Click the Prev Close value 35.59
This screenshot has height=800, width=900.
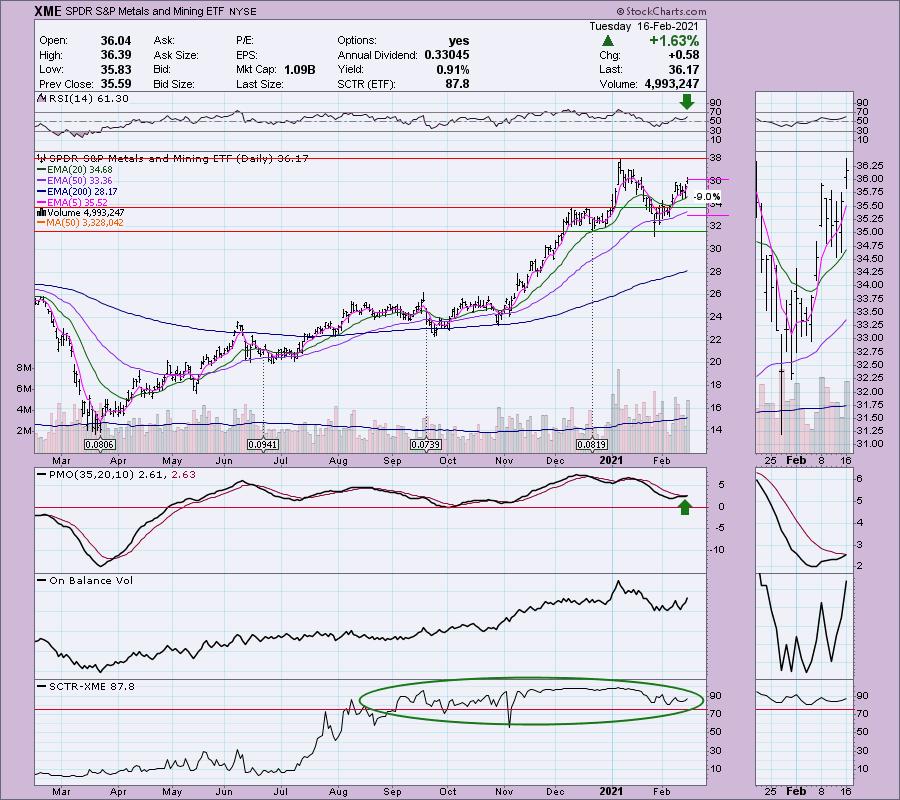[115, 84]
